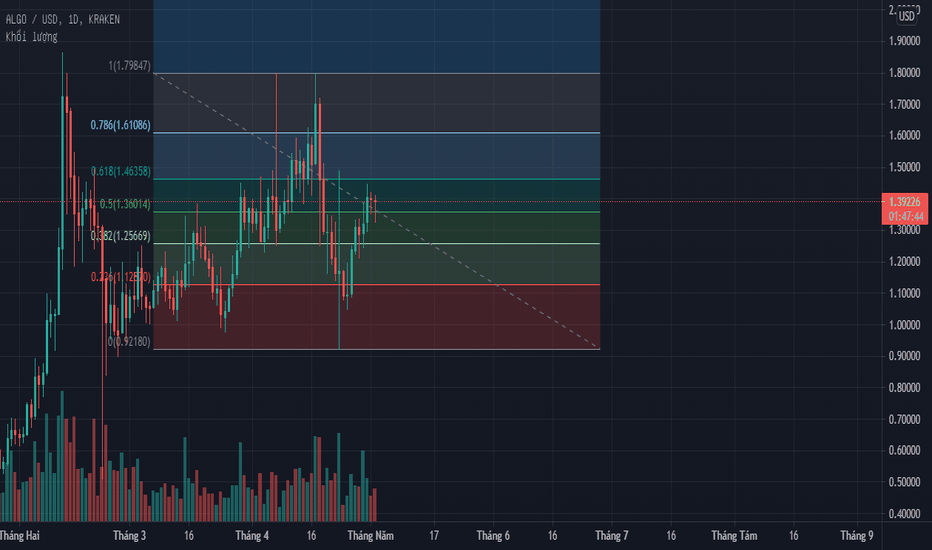Select Fibonacci label 0.786(1.61086)
The image size is (932, 550).
(121, 125)
